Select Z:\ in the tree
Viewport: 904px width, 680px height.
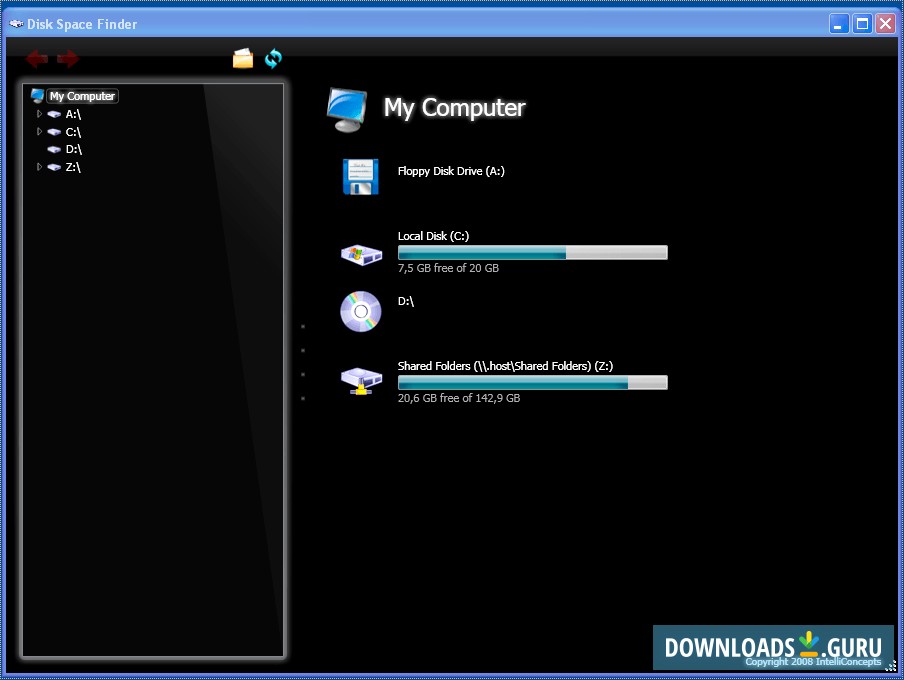(x=73, y=167)
